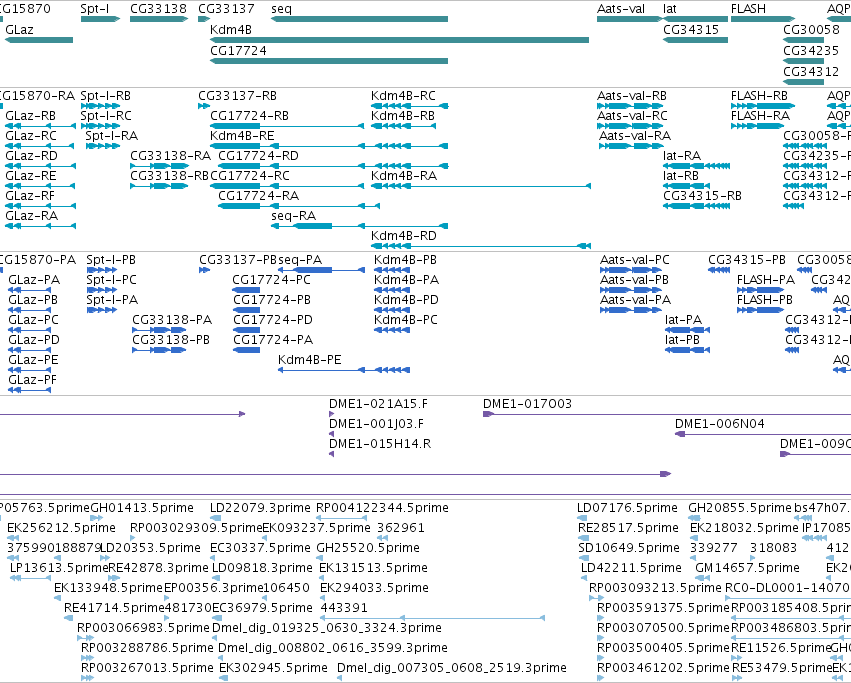Select the seq-PA protein glyph

click(322, 270)
